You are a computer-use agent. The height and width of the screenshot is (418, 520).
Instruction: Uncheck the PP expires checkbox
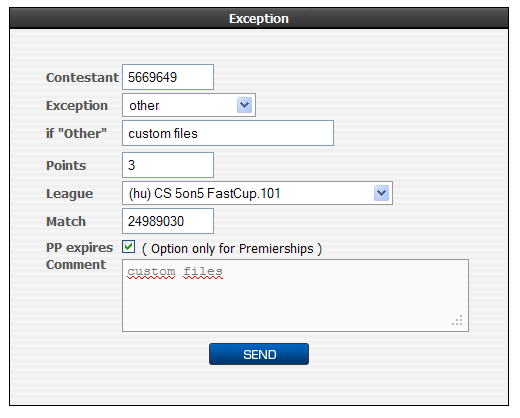pyautogui.click(x=129, y=247)
